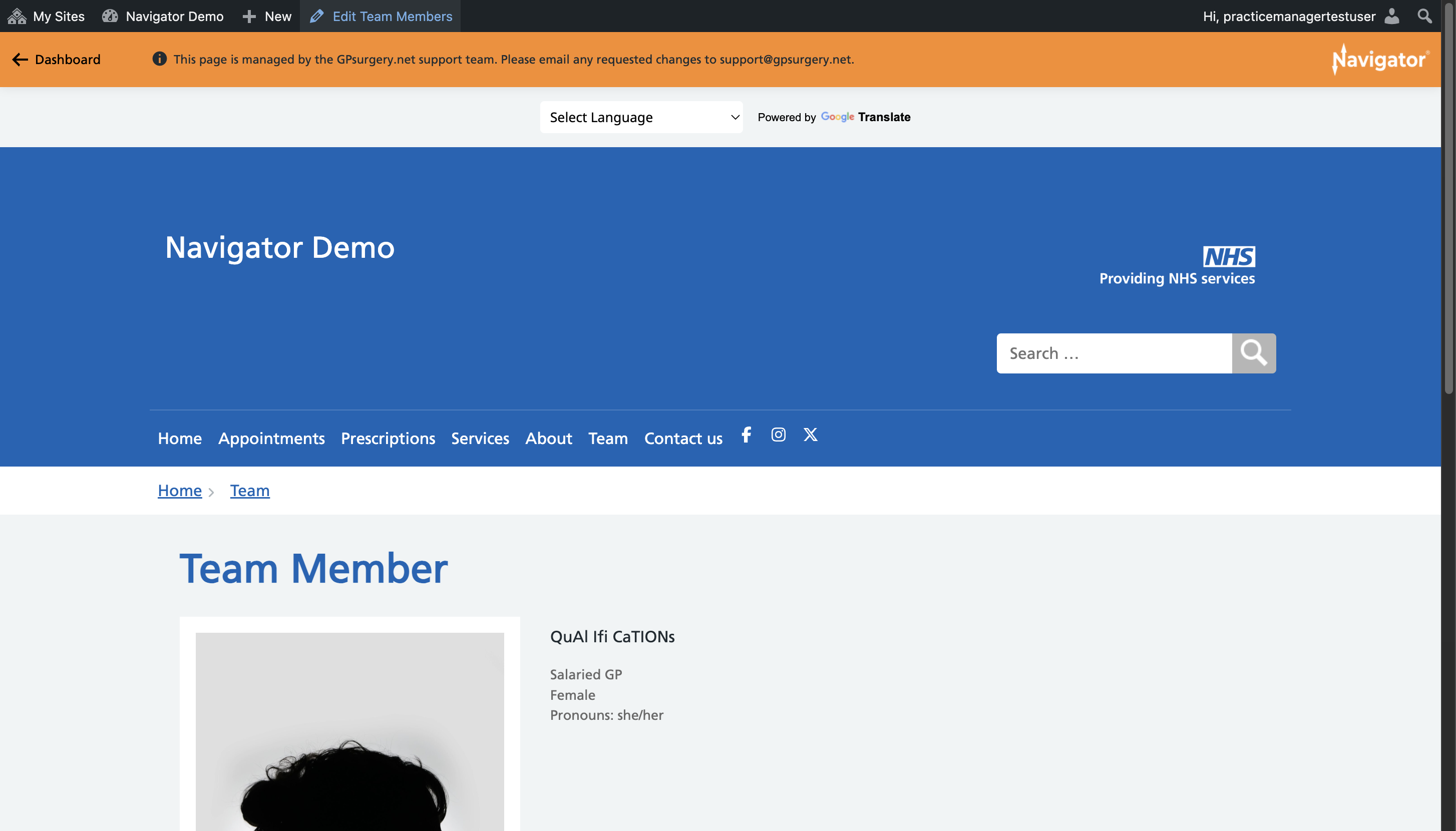Open the My Sites admin menu
Image resolution: width=1456 pixels, height=831 pixels.
pyautogui.click(x=46, y=16)
